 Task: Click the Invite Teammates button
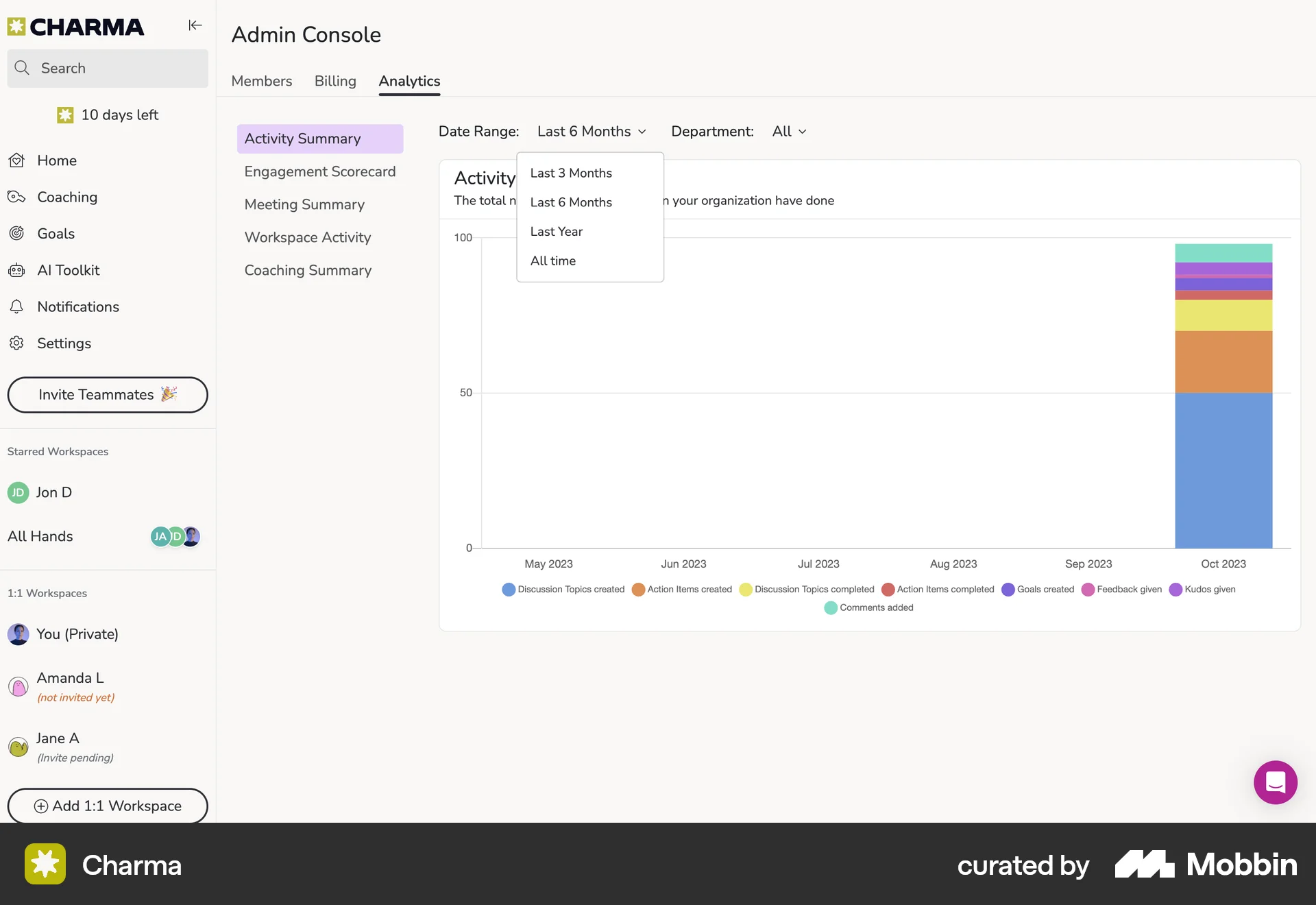coord(107,395)
